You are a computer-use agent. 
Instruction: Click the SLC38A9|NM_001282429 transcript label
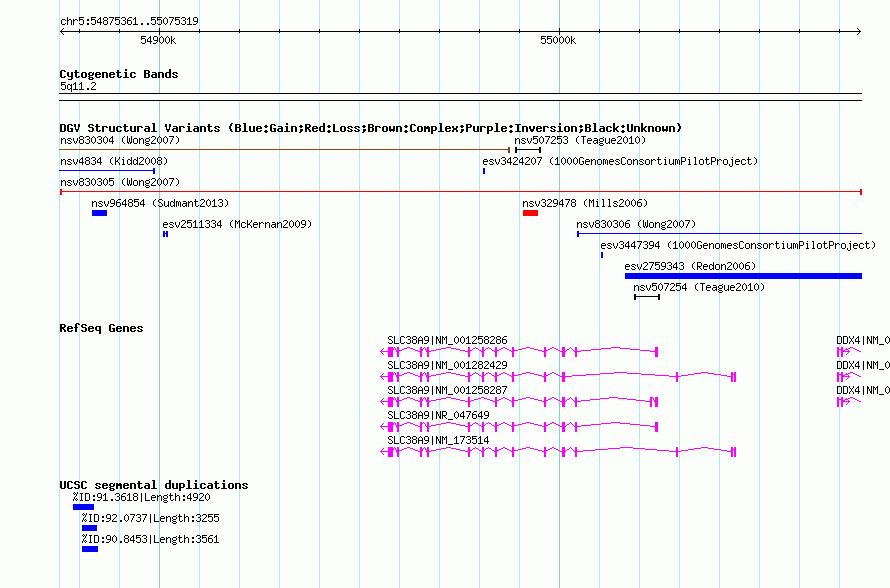pyautogui.click(x=447, y=366)
